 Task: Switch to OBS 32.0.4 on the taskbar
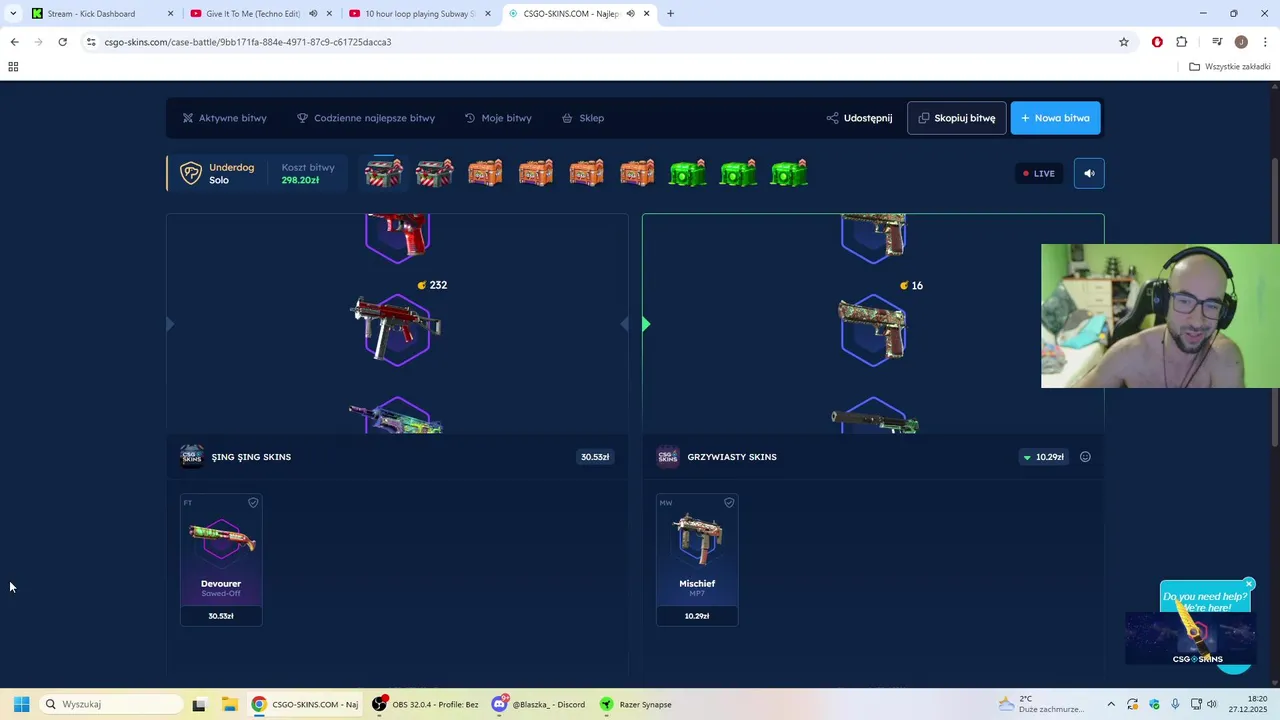(426, 704)
